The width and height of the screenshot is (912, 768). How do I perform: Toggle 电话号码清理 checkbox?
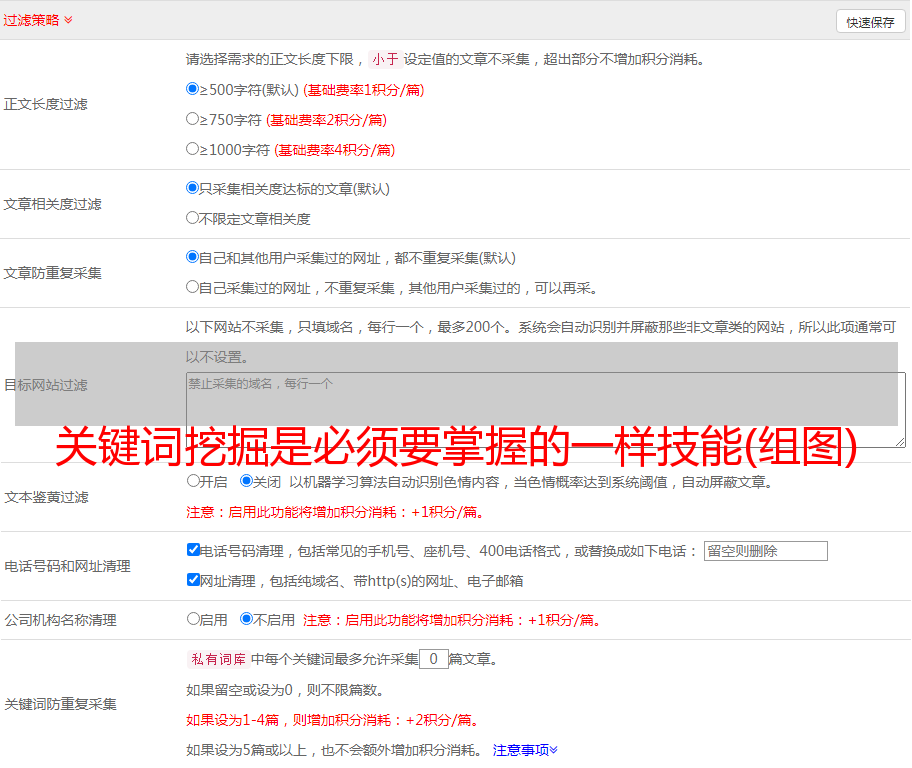[x=193, y=550]
